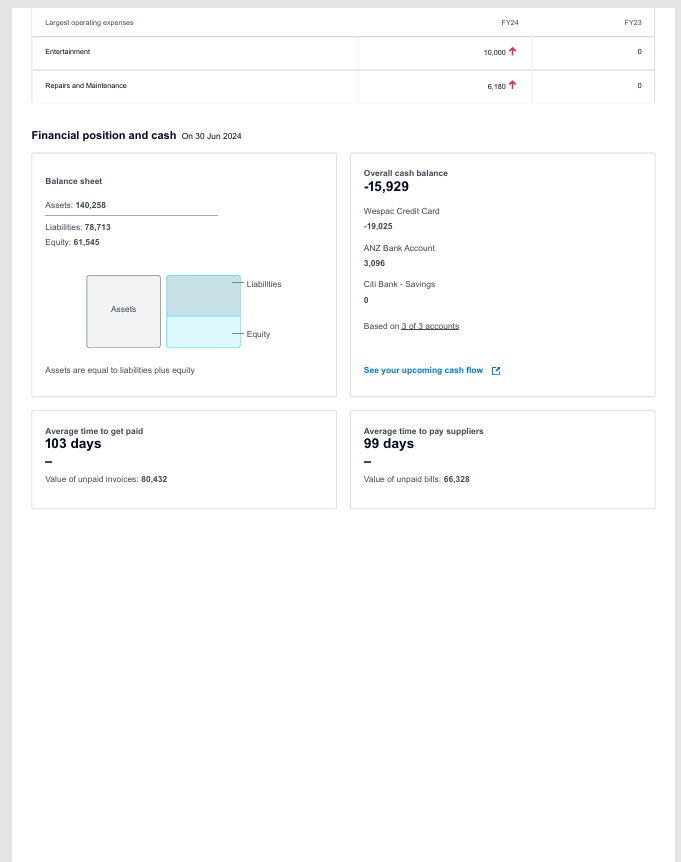Click the red up arrow next to Entertainment 10,000
The height and width of the screenshot is (862, 681).
[x=512, y=51]
